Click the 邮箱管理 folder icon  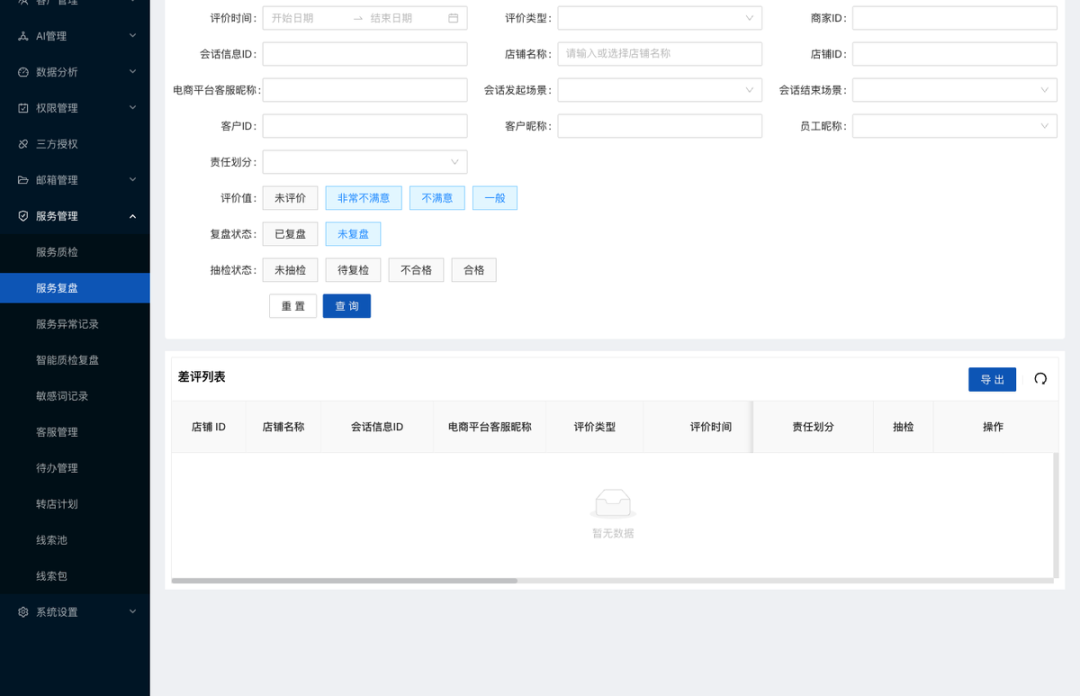coord(23,180)
